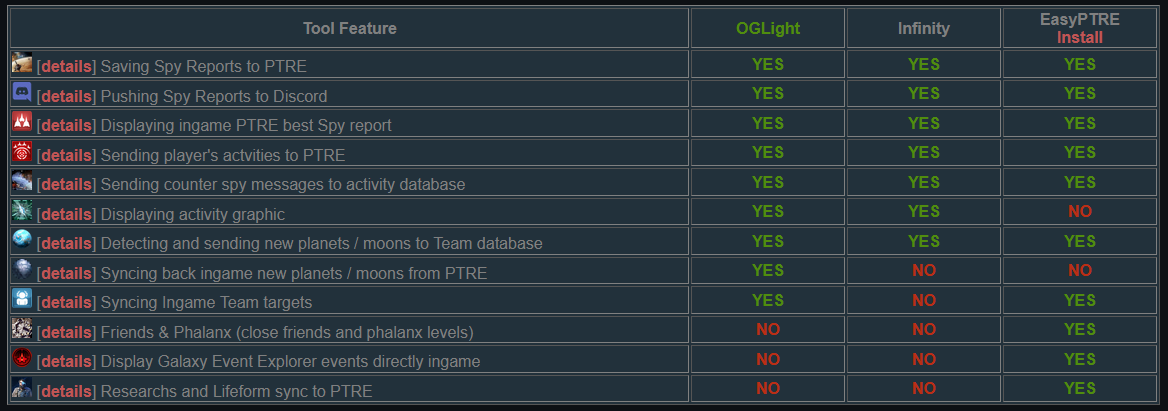
Task: Open details for Researches and Lifeform sync
Action: [66, 391]
